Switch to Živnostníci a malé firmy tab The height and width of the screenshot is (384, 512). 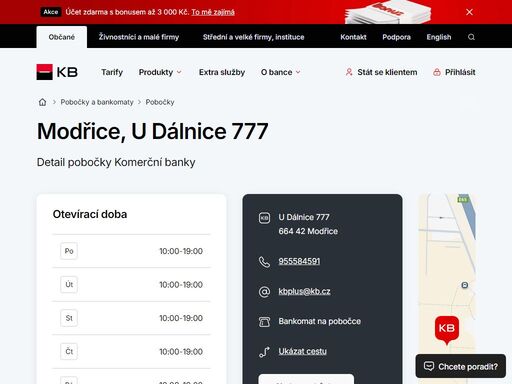click(139, 37)
